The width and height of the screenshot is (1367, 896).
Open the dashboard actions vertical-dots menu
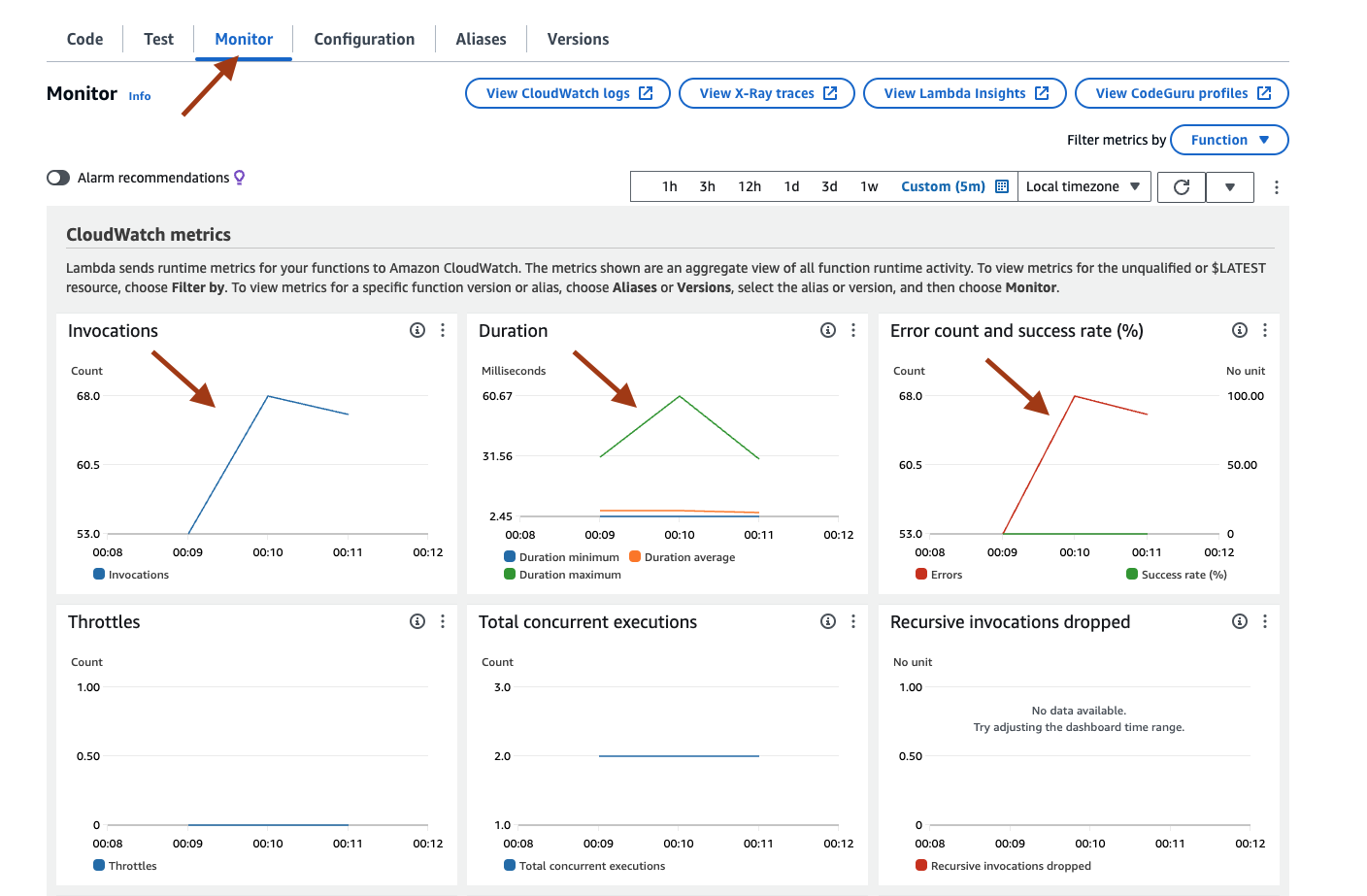1277,187
